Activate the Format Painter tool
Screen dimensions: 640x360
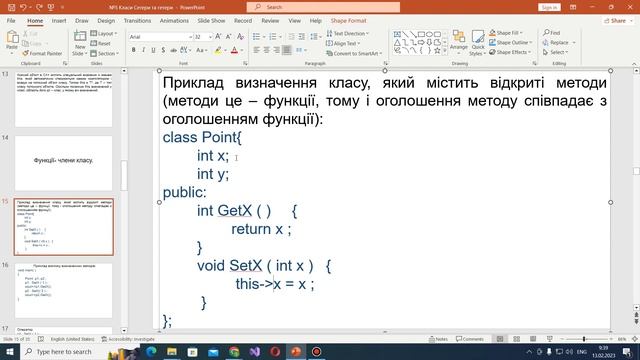click(x=42, y=53)
